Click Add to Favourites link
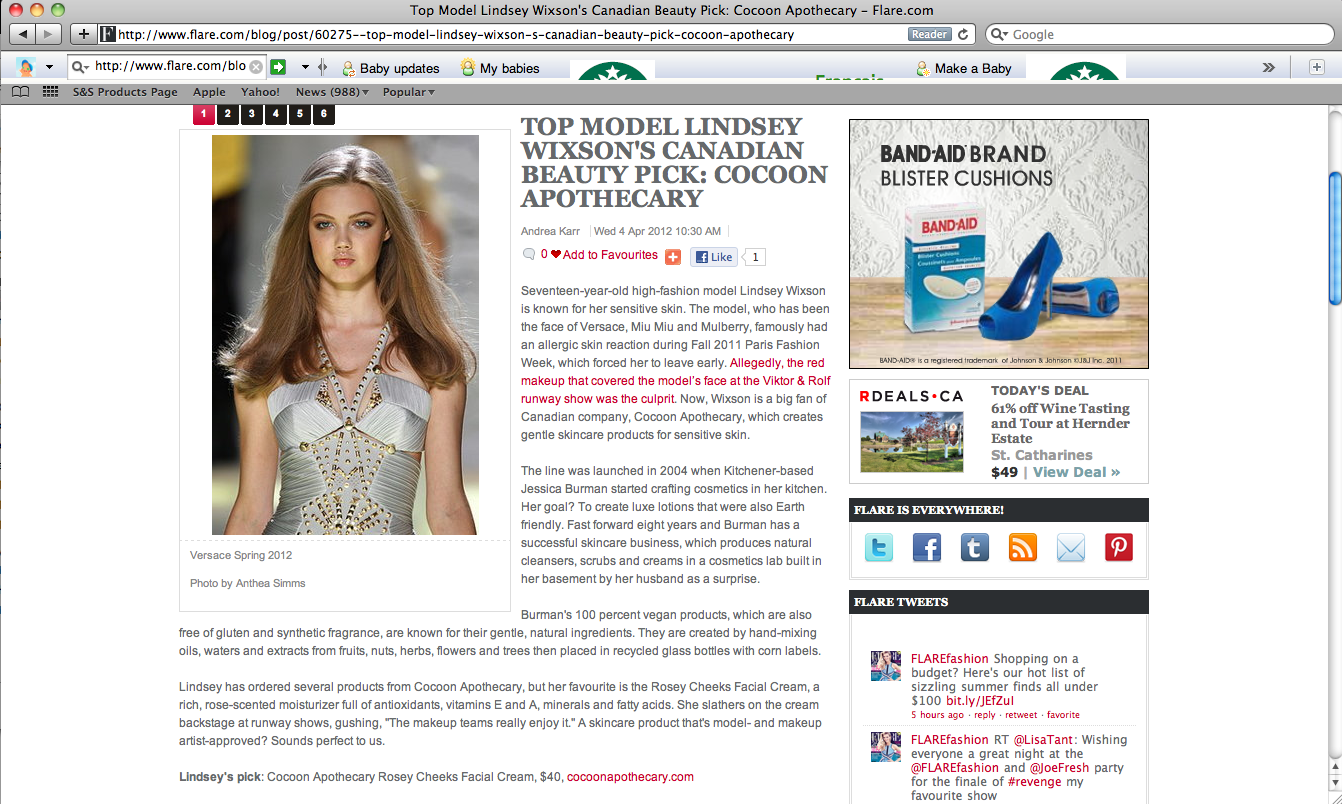 [610, 255]
